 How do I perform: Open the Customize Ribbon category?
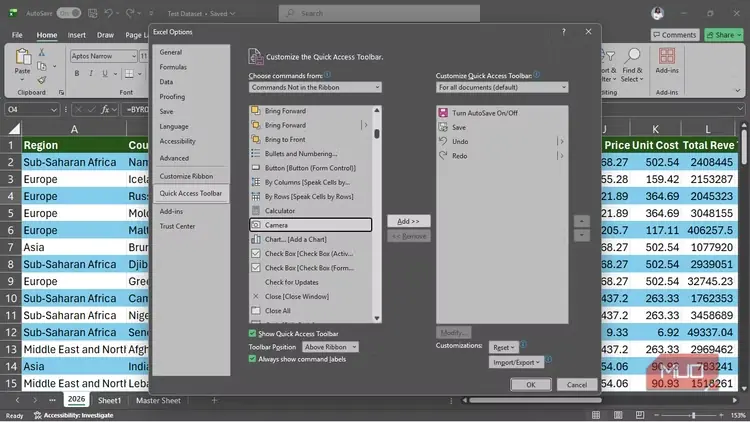[x=191, y=176]
